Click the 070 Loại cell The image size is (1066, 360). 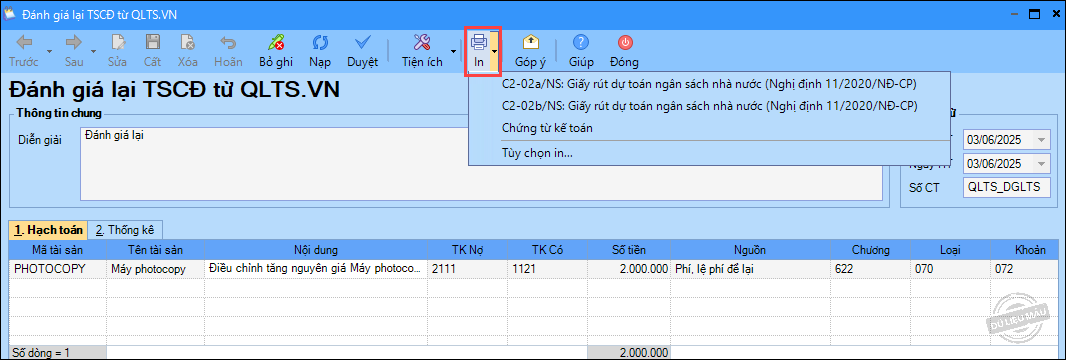click(950, 269)
